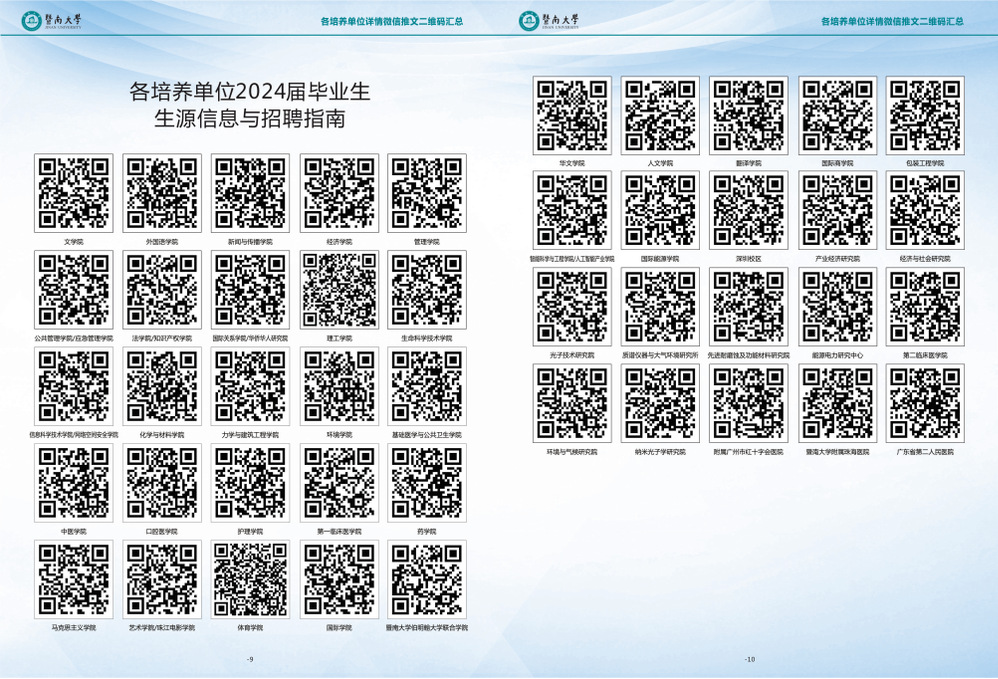Click the left page header 各培养单位详情微信推文二维码汇总
Viewport: 998px width, 679px height.
[x=391, y=22]
